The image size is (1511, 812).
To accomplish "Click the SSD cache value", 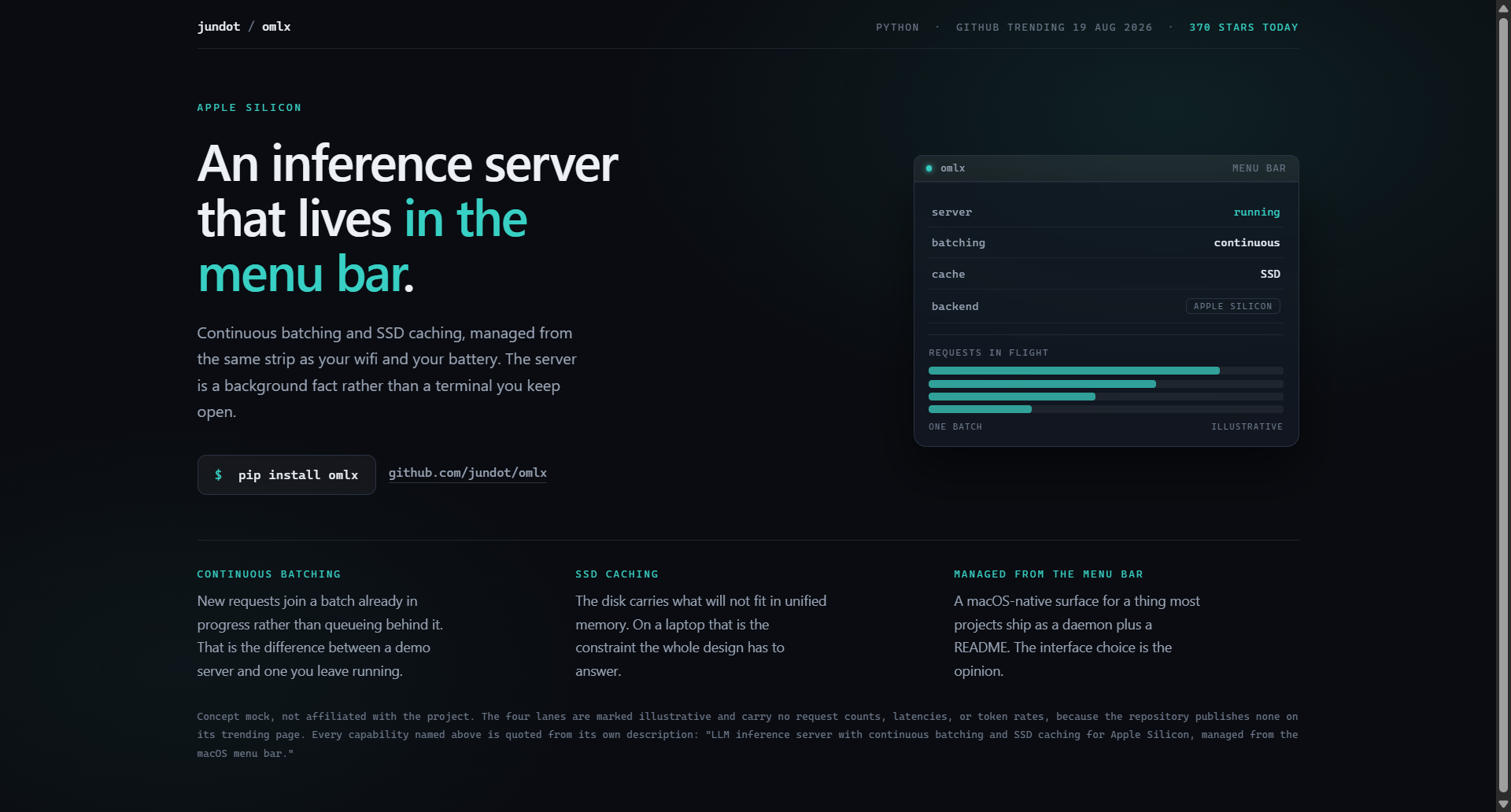I will coord(1270,274).
